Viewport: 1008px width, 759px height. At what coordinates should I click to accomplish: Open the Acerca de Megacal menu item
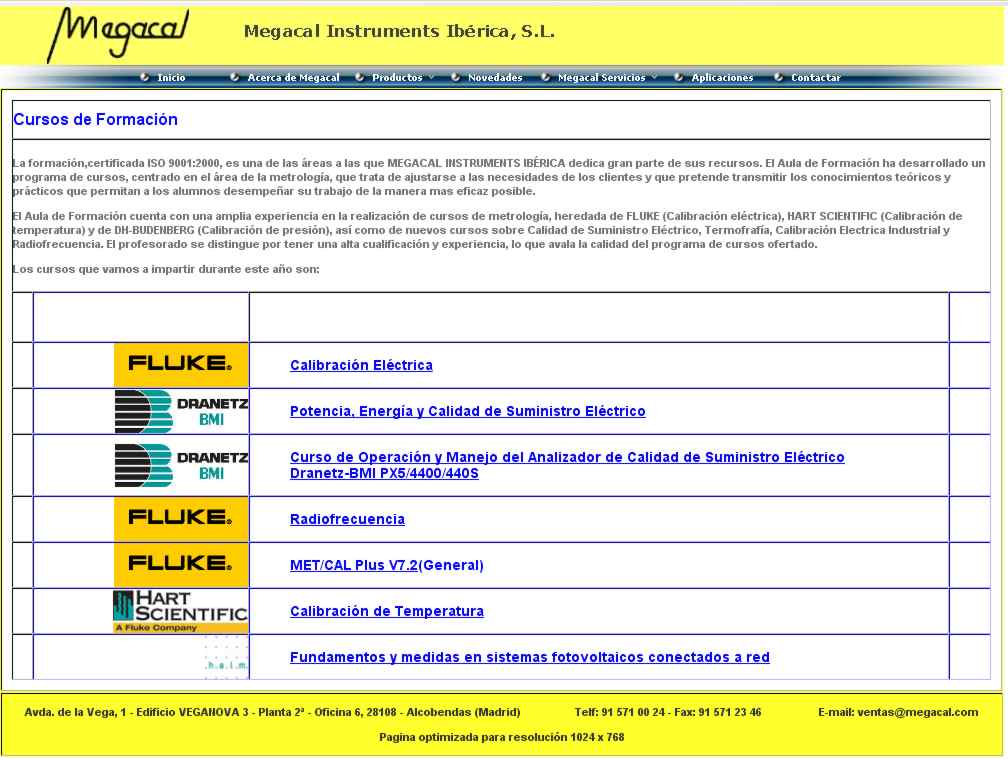[293, 78]
